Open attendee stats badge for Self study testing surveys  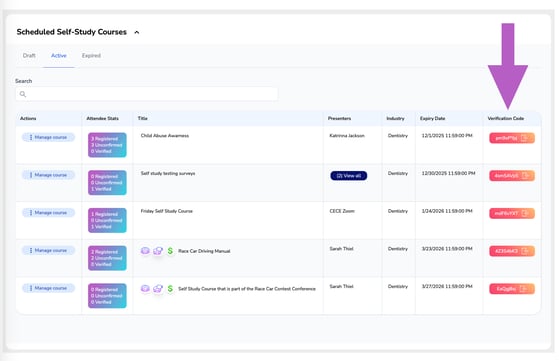107,183
